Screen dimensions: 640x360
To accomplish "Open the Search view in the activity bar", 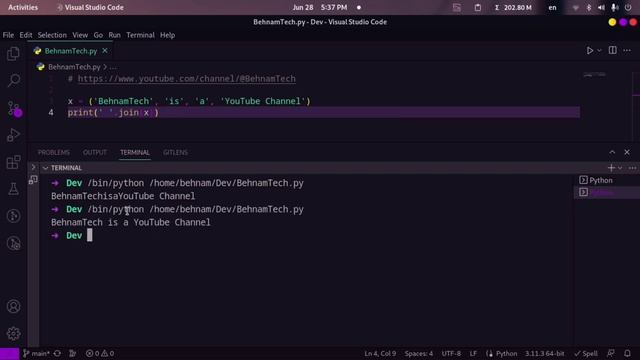I will (x=13, y=80).
